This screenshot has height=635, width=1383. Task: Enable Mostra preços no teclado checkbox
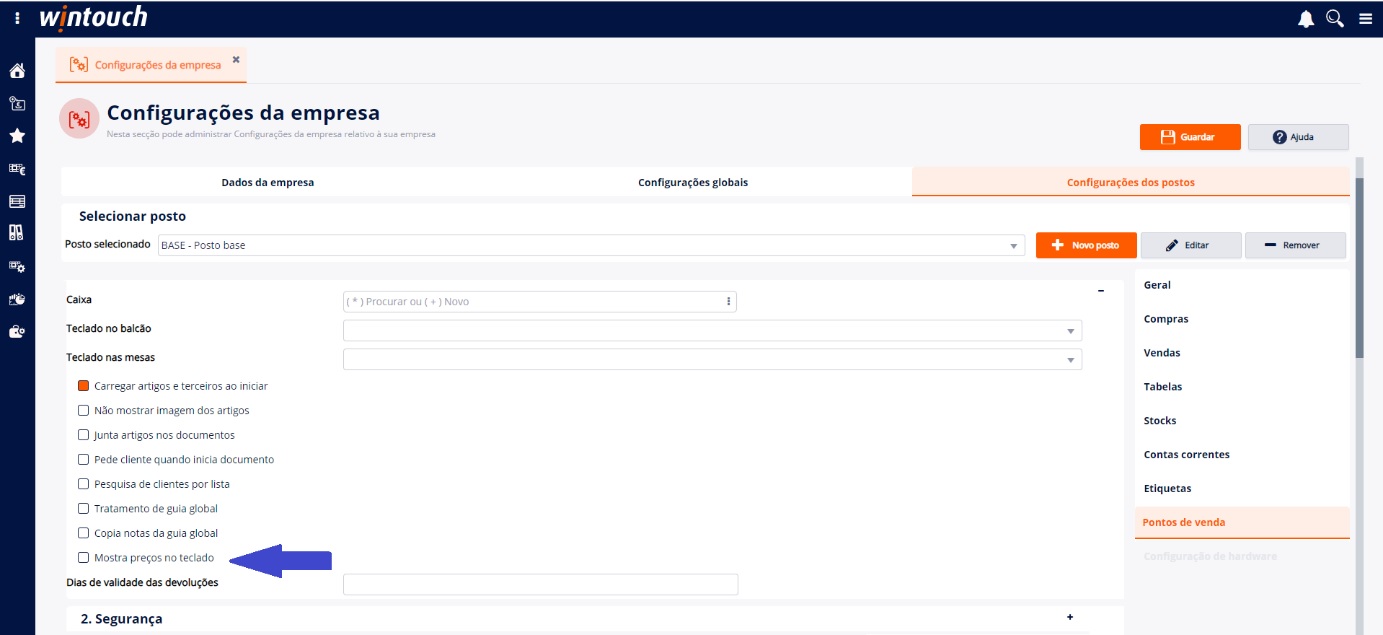pos(84,558)
